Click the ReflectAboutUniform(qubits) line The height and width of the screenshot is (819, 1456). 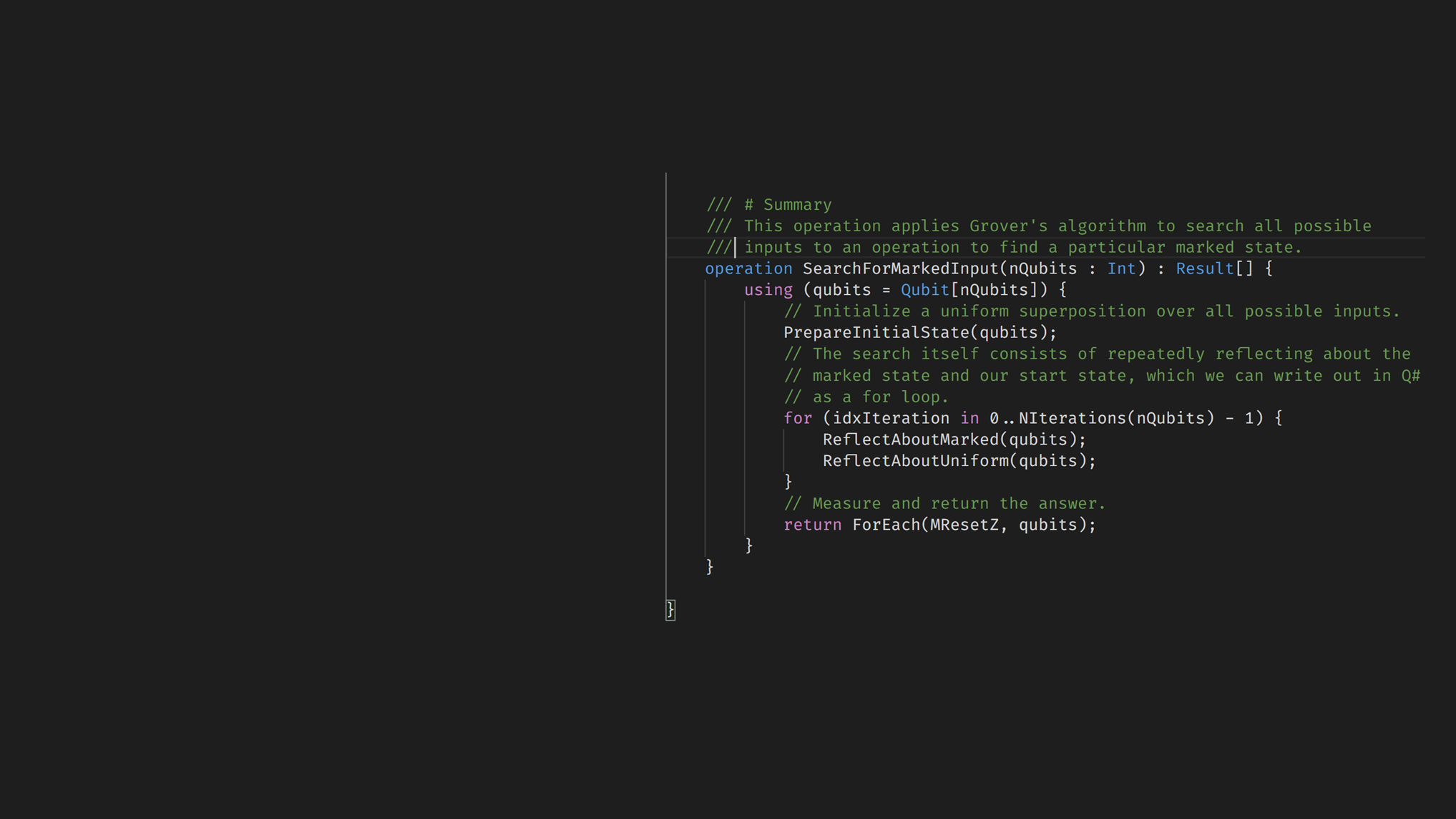coord(959,461)
